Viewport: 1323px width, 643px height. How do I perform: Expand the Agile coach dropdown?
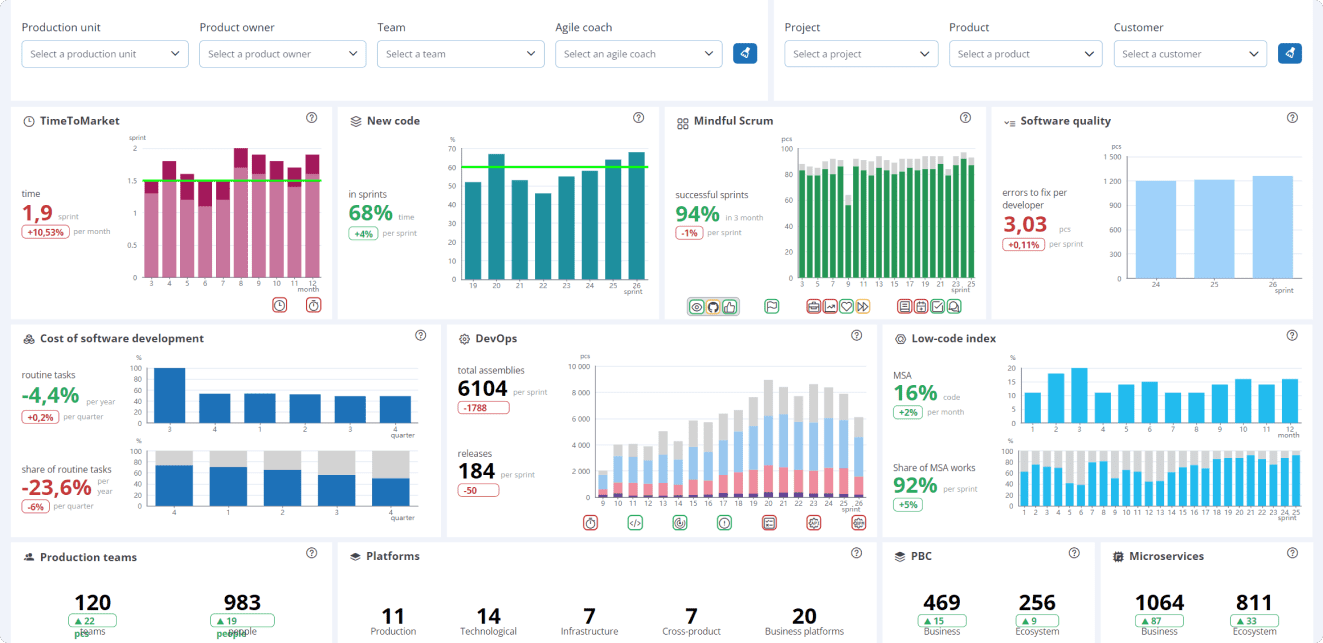[x=638, y=54]
